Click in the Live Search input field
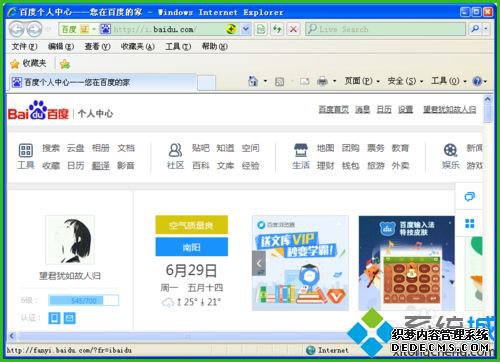The width and height of the screenshot is (500, 362). (386, 29)
